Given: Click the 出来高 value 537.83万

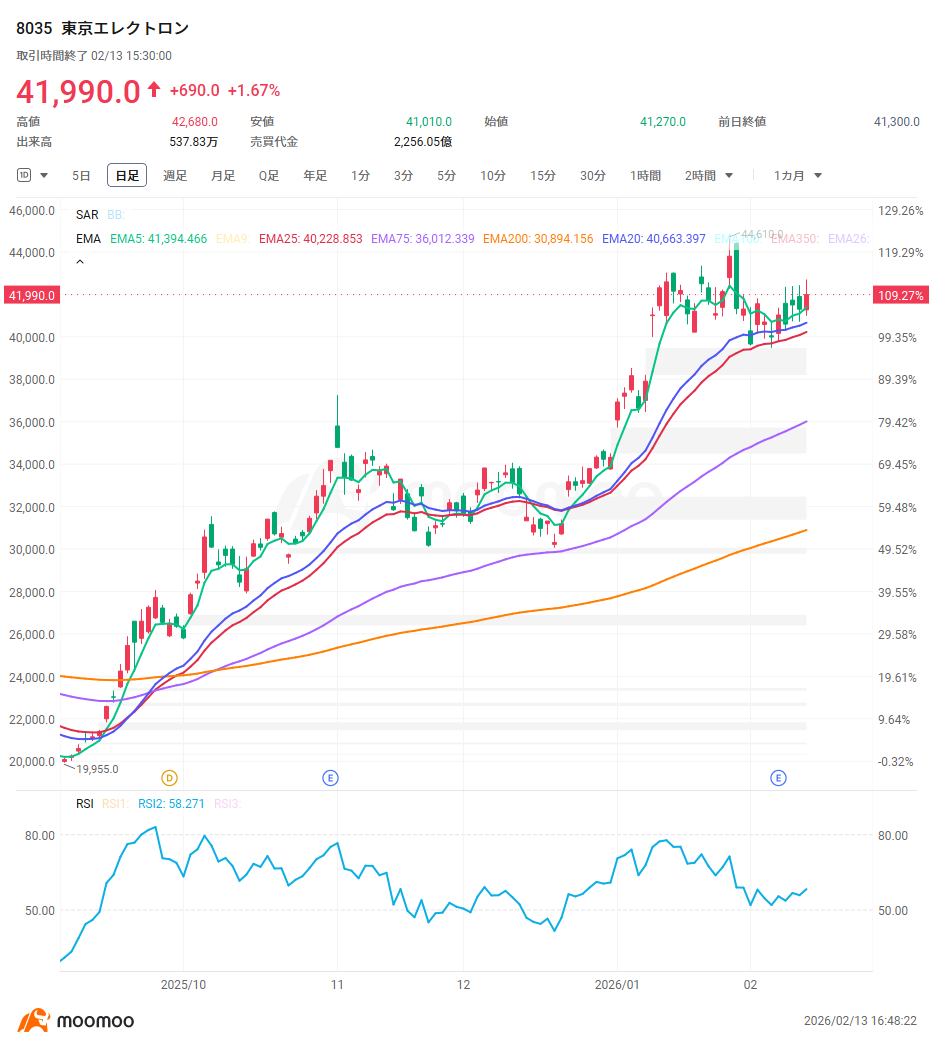Looking at the screenshot, I should click(x=194, y=142).
